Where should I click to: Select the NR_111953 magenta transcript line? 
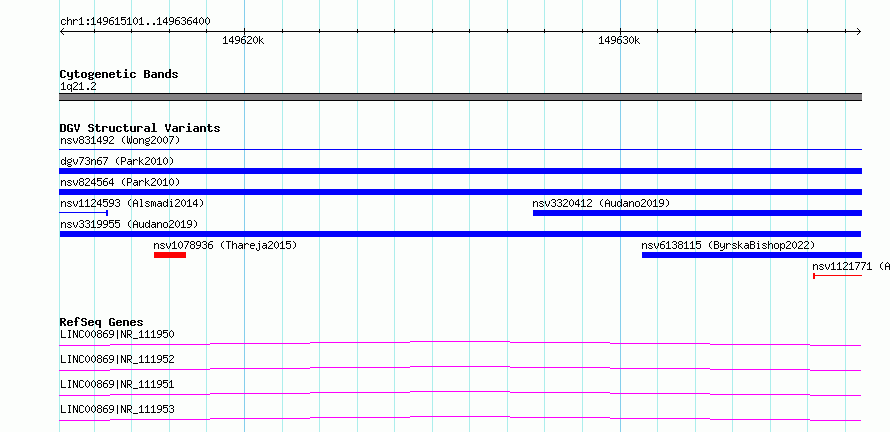(x=460, y=418)
